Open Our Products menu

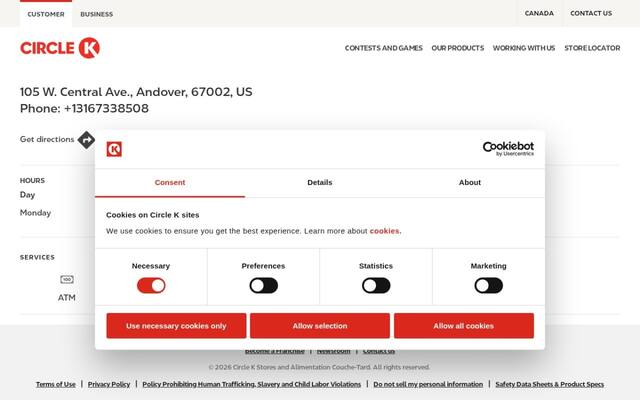tap(458, 48)
